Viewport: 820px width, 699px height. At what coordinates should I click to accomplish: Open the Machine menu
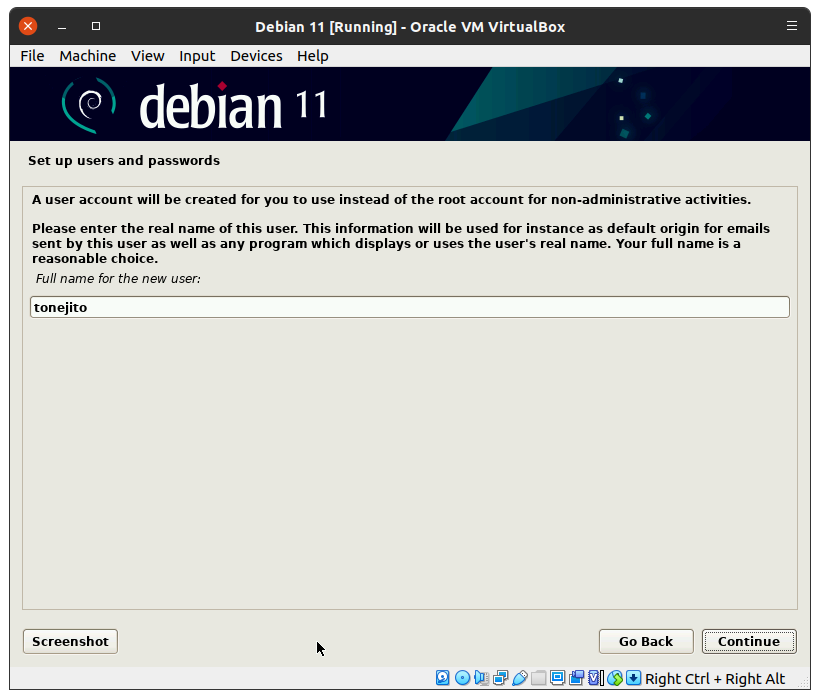click(87, 56)
